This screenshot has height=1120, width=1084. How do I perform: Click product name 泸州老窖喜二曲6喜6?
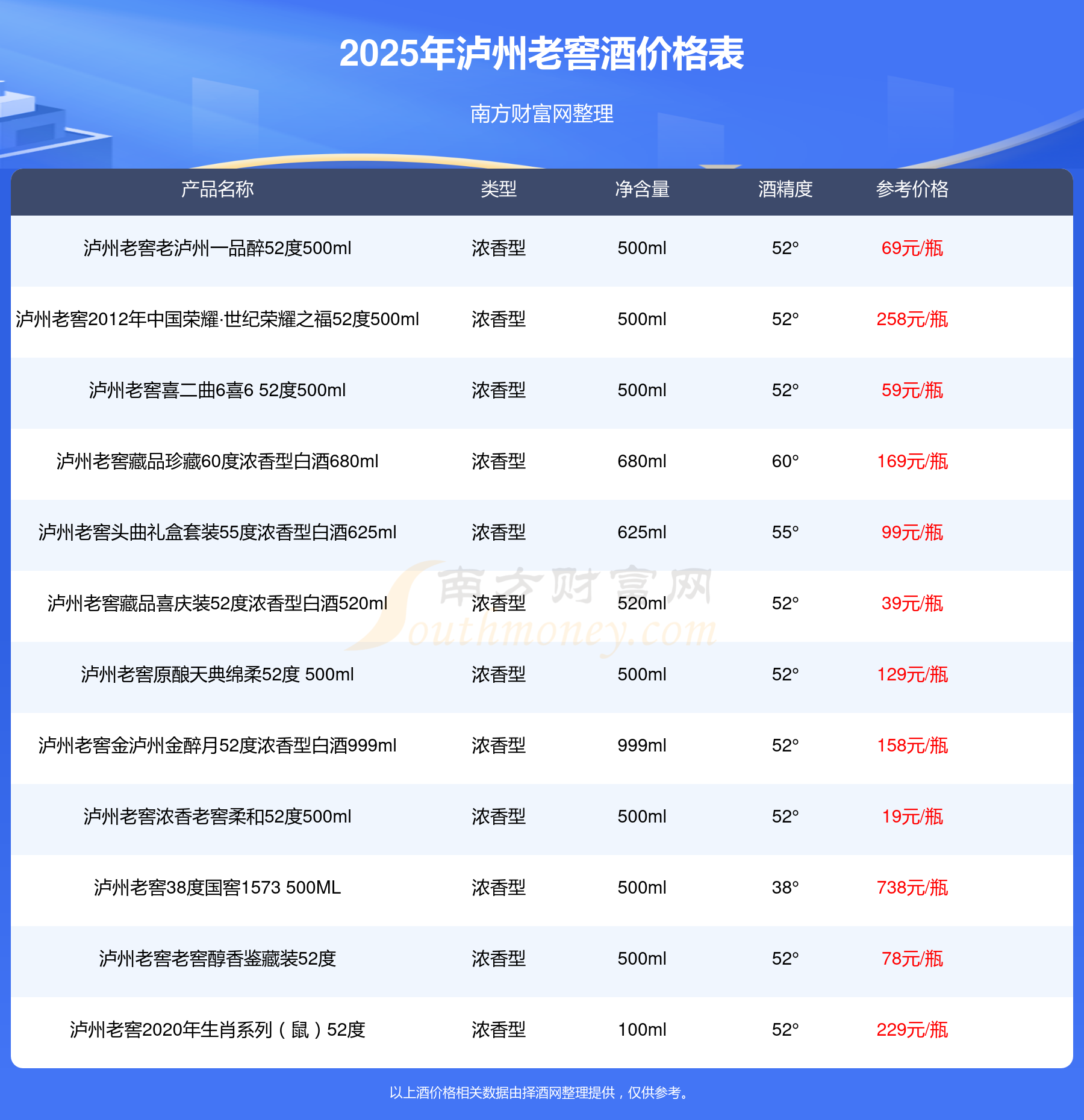[217, 390]
